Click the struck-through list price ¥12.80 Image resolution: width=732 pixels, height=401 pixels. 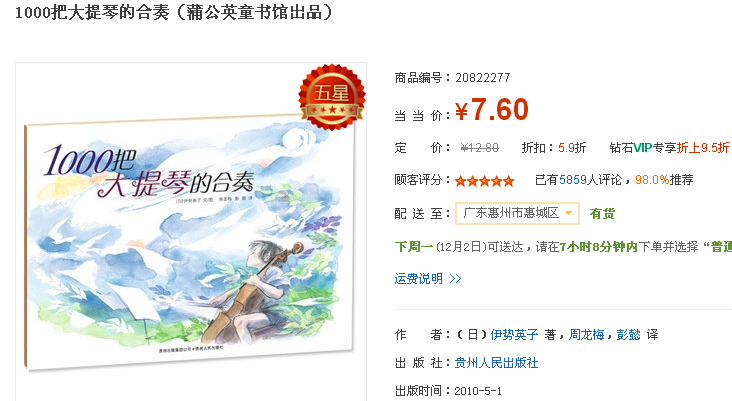[x=479, y=148]
